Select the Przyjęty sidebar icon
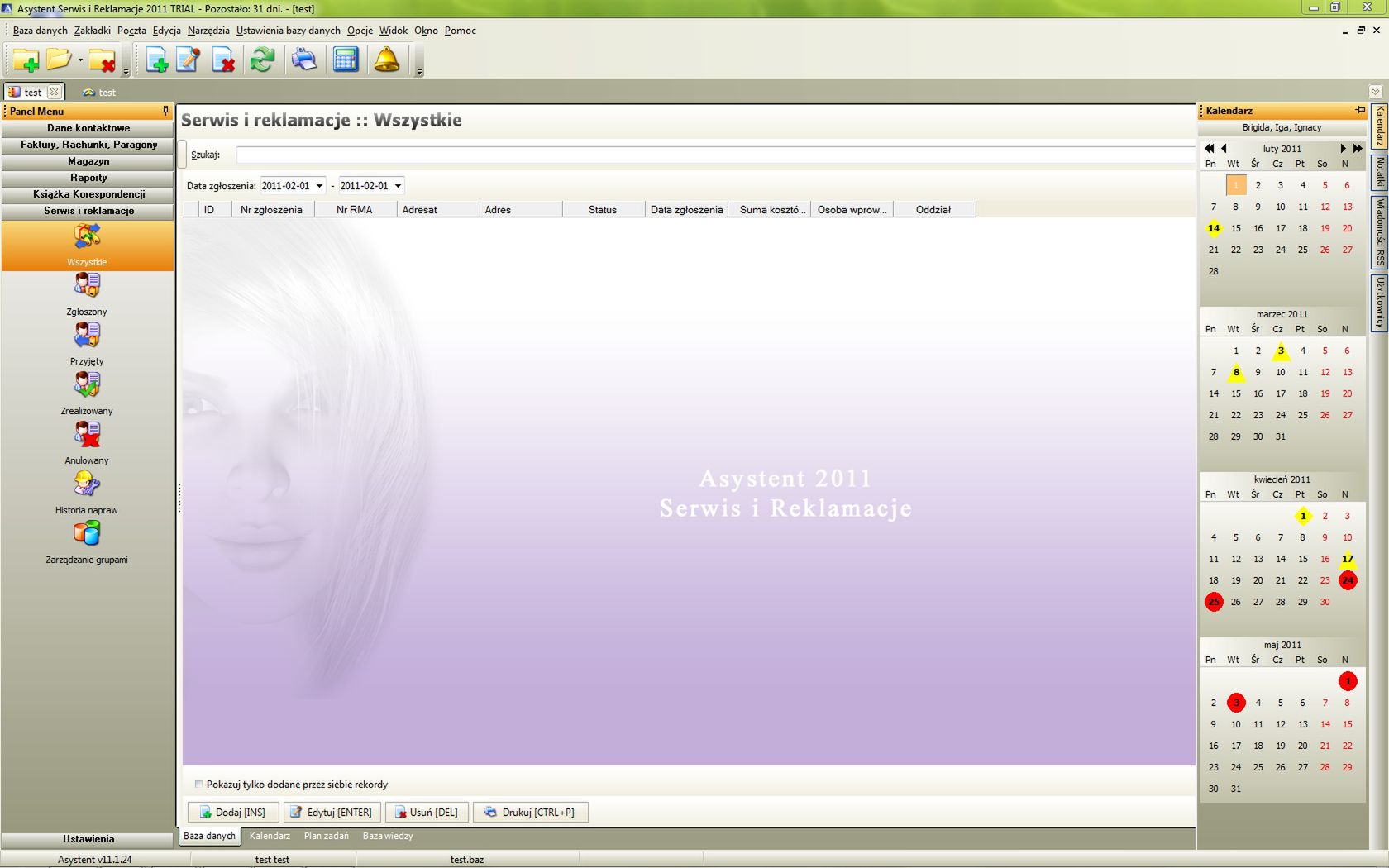Screen dimensions: 1389x868 coord(87,335)
